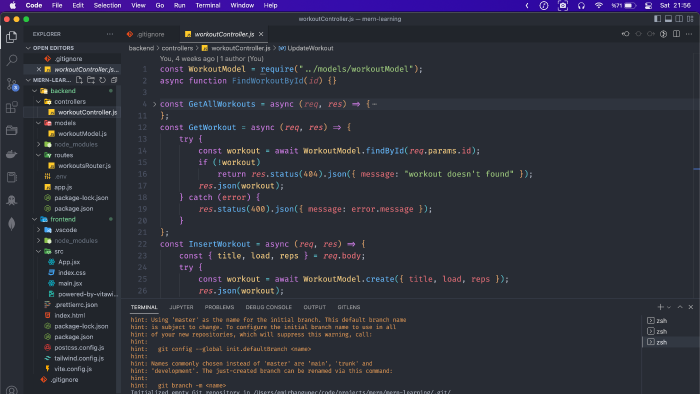Switch to the Debug Console tab
700x394 pixels.
click(268, 307)
